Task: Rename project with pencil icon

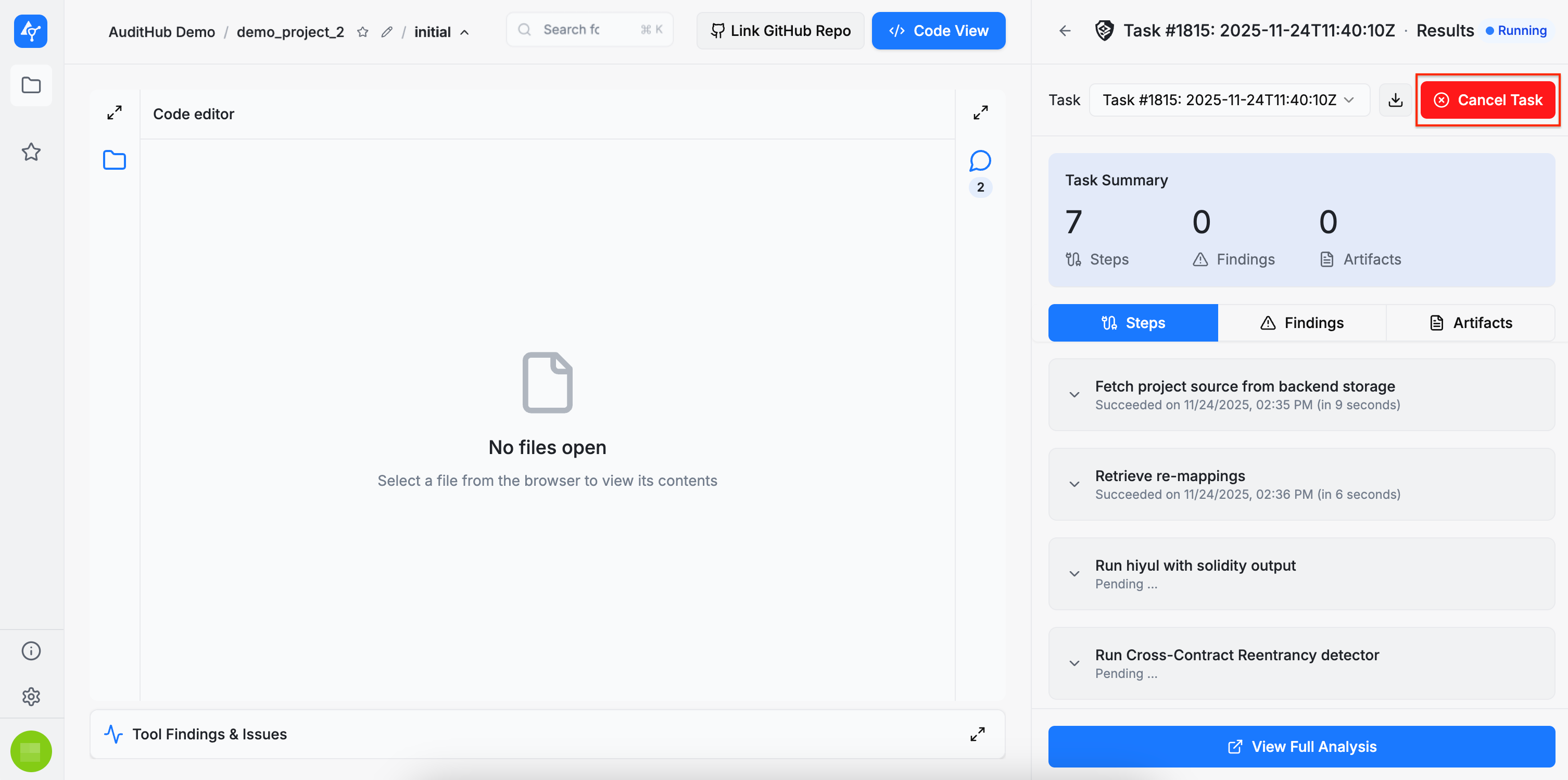Action: [386, 32]
